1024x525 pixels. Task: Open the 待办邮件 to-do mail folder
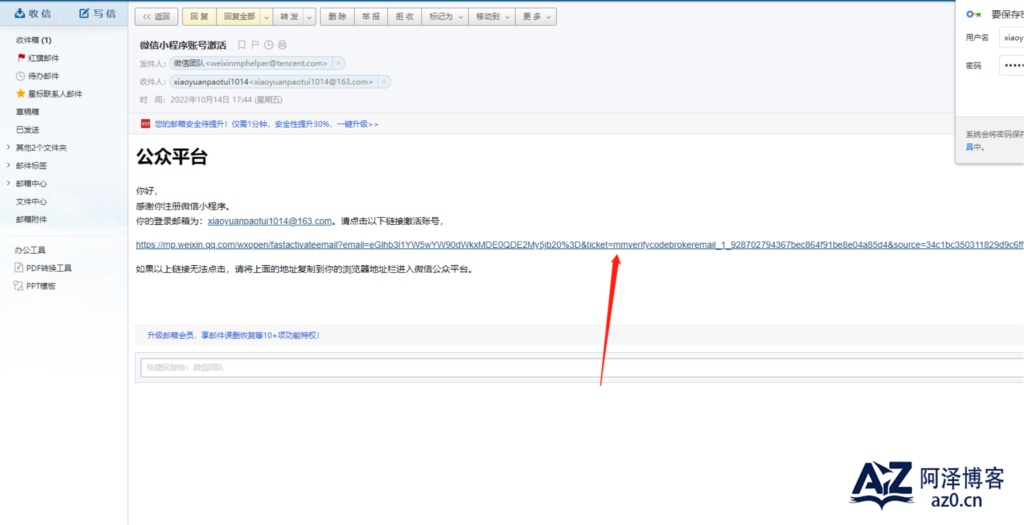point(38,76)
